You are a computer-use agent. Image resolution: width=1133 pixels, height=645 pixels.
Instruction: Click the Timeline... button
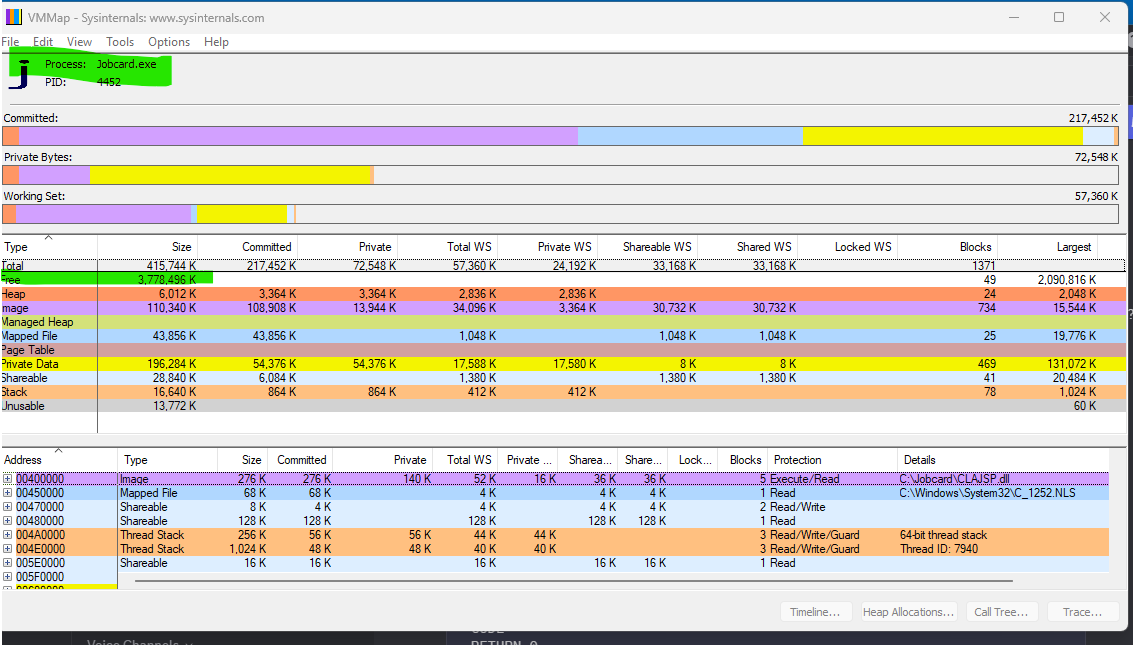coord(817,612)
